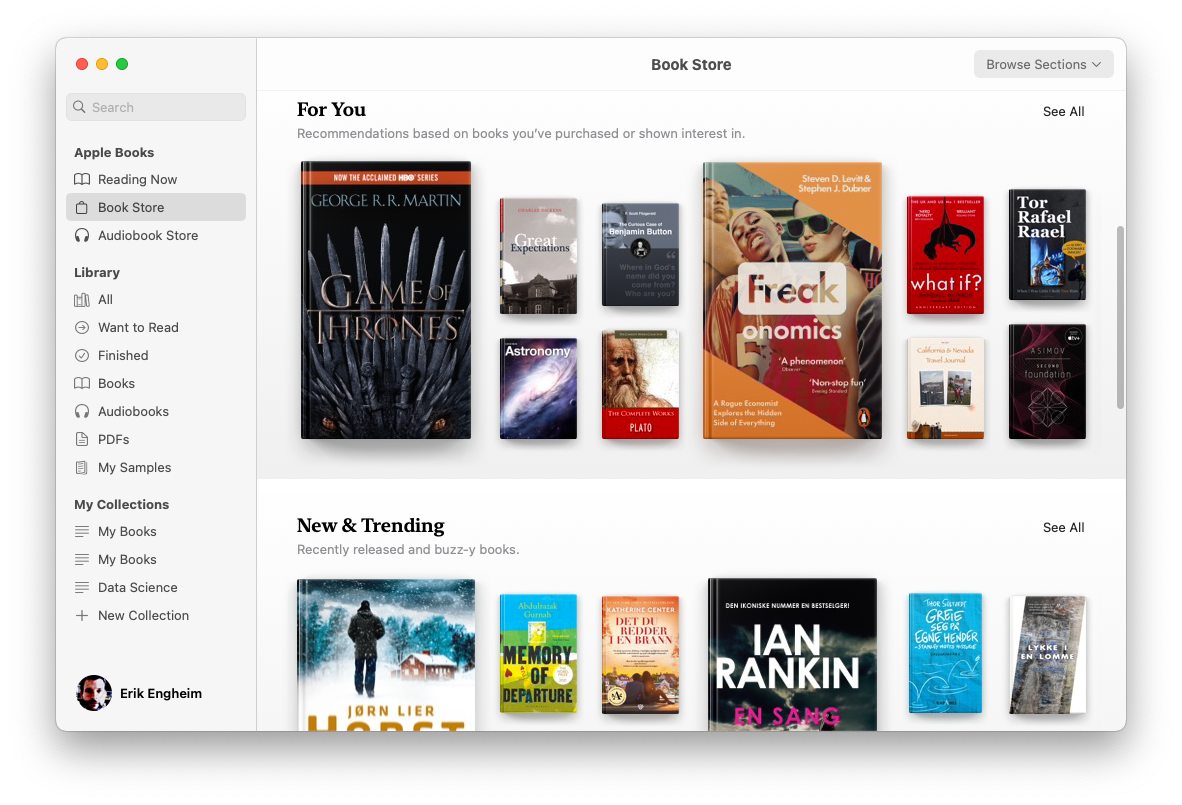1182x805 pixels.
Task: Open Audiobooks in Library
Action: point(156,412)
